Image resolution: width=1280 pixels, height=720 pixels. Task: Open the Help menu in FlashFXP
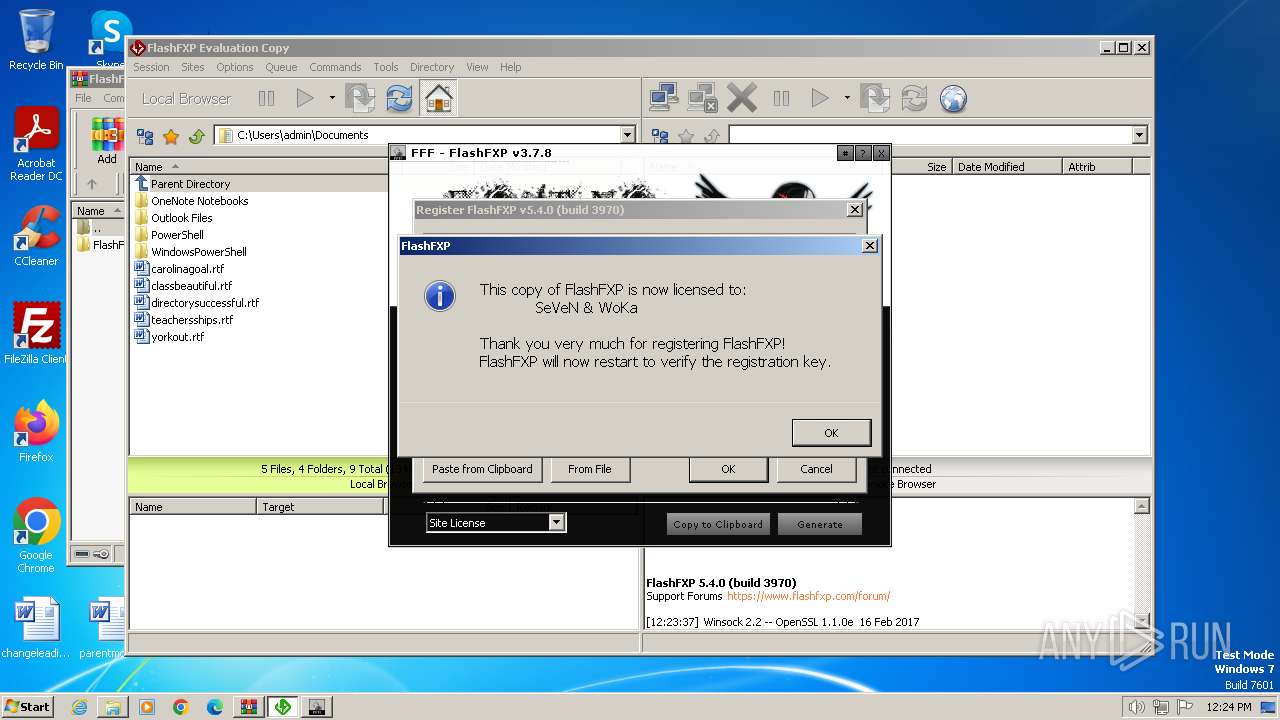pyautogui.click(x=510, y=67)
